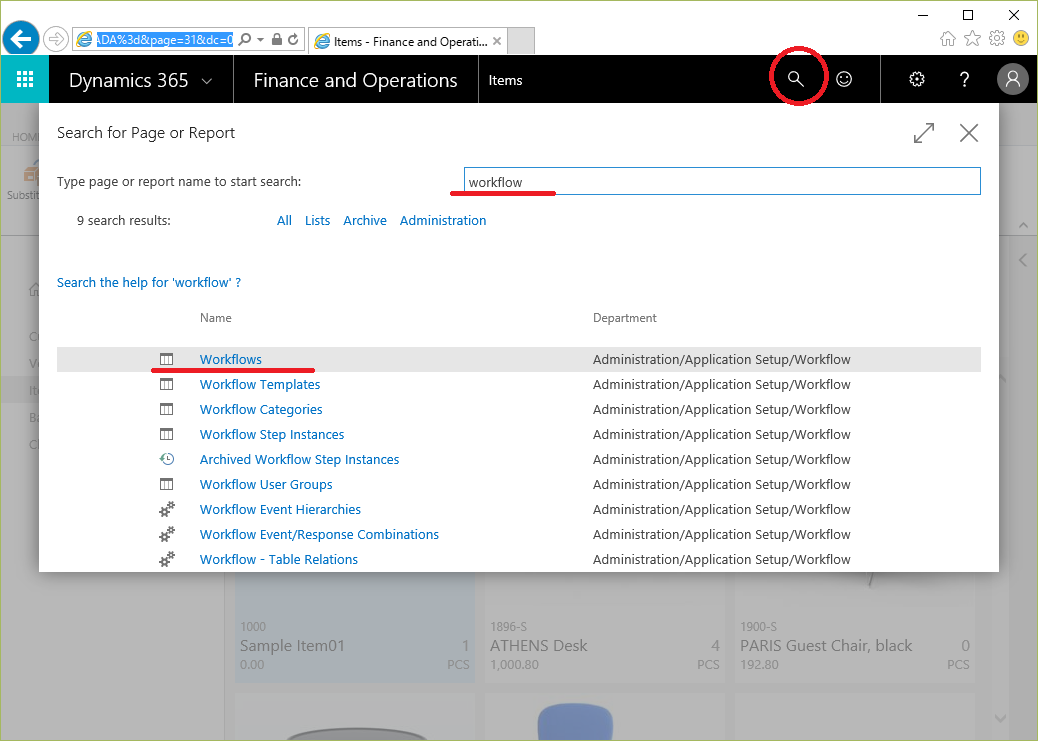This screenshot has width=1038, height=741.
Task: Filter results by Administration
Action: click(x=443, y=221)
